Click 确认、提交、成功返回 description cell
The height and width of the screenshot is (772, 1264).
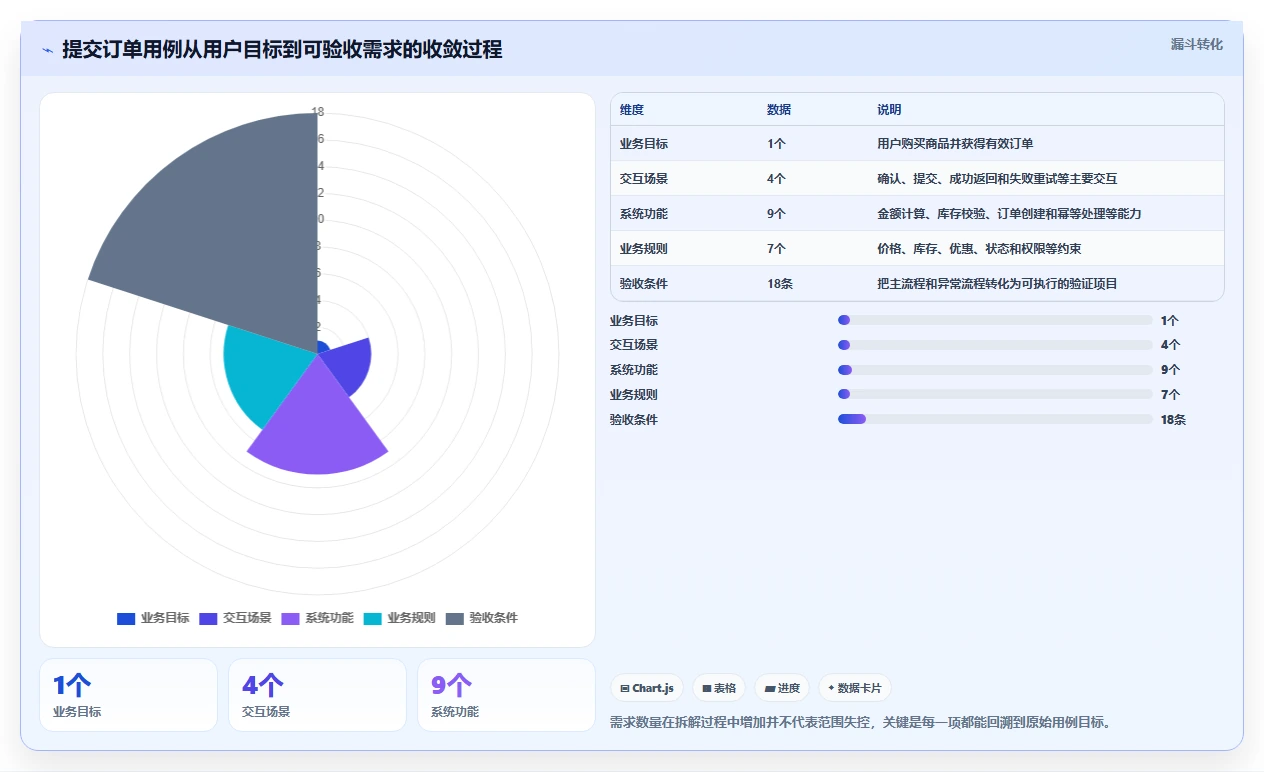(997, 179)
